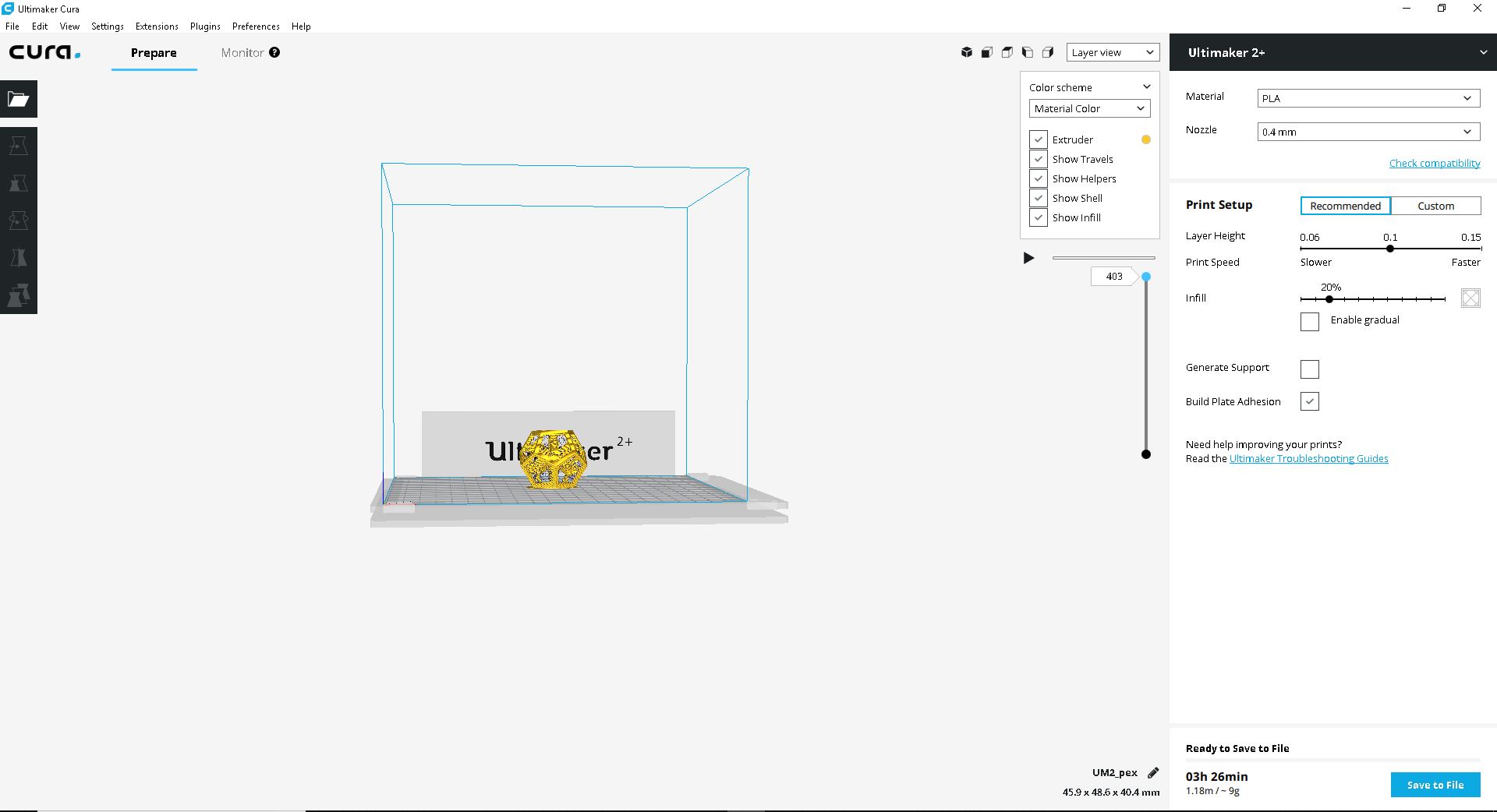Open the View menu

click(69, 26)
